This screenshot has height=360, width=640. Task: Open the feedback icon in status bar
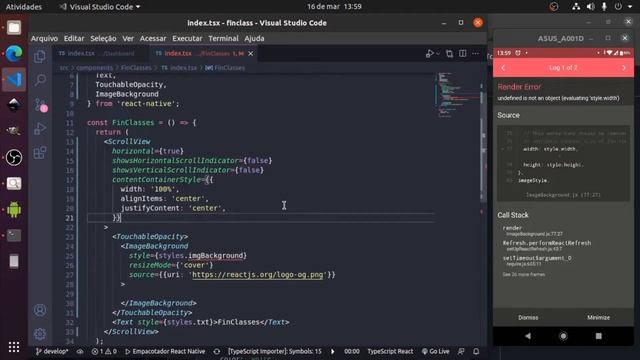[461, 351]
